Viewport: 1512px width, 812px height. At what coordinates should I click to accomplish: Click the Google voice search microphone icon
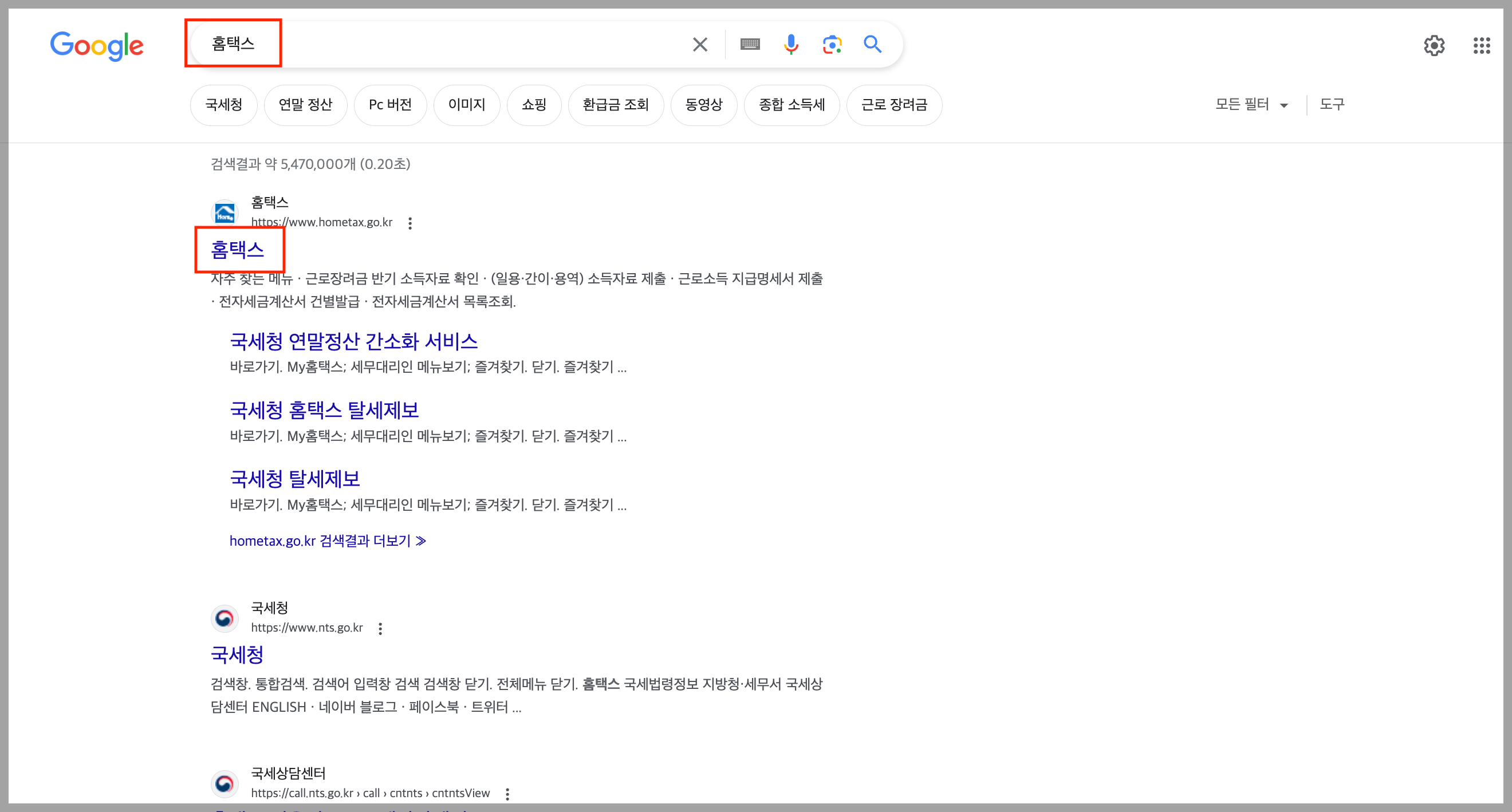point(791,44)
